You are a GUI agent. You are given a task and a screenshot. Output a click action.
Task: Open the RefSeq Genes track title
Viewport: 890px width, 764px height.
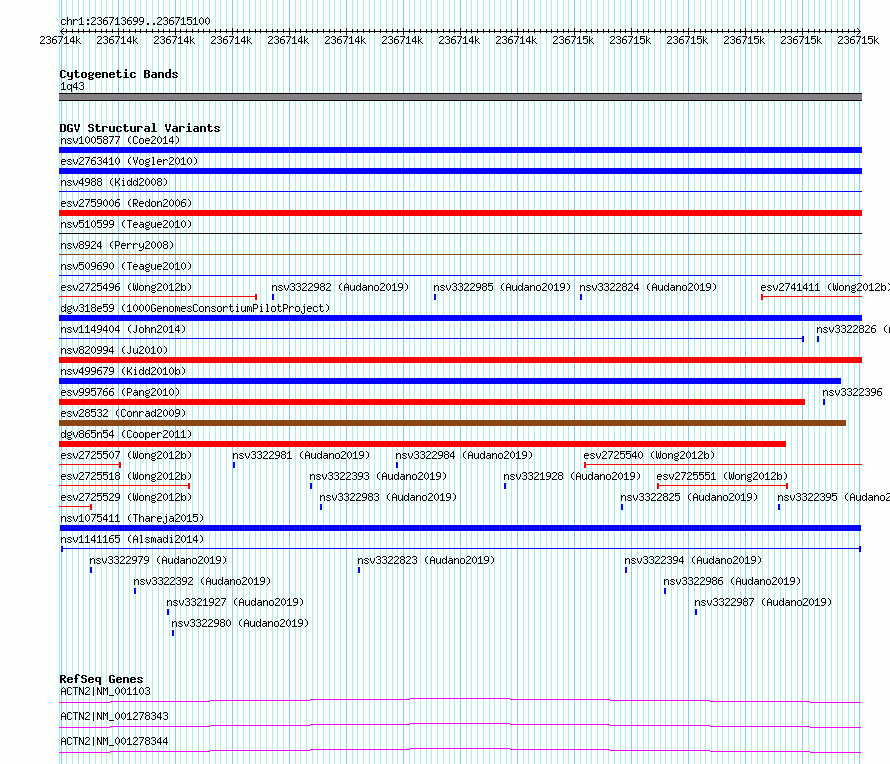click(x=101, y=679)
